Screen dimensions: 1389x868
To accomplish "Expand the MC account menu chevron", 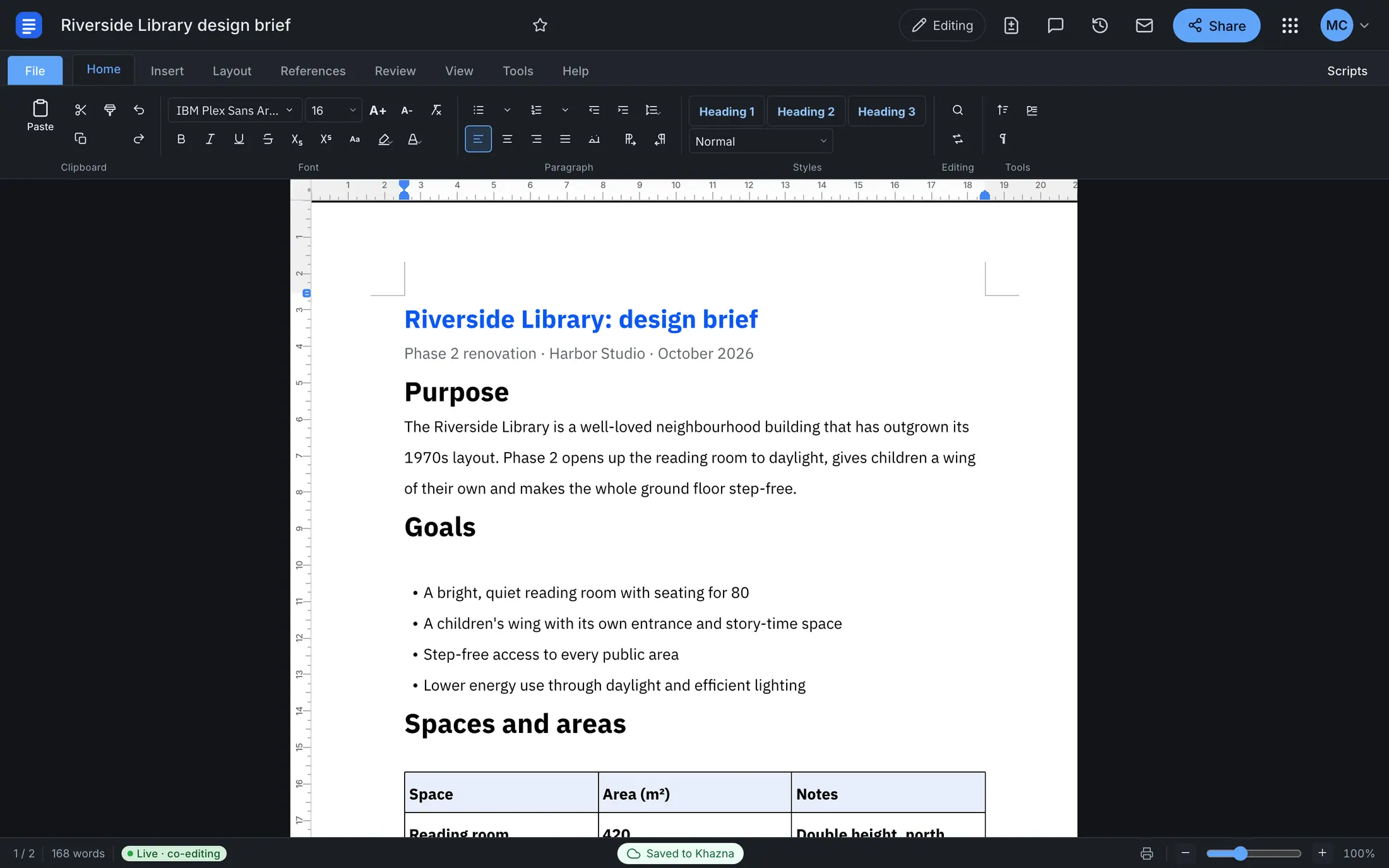I will point(1364,25).
